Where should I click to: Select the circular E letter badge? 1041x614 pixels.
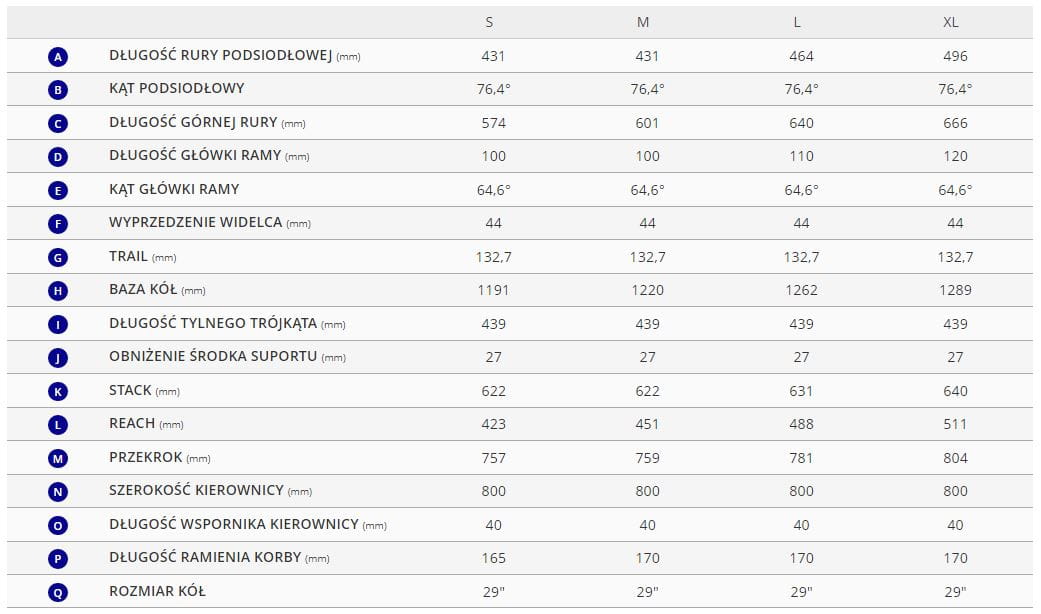(x=58, y=190)
